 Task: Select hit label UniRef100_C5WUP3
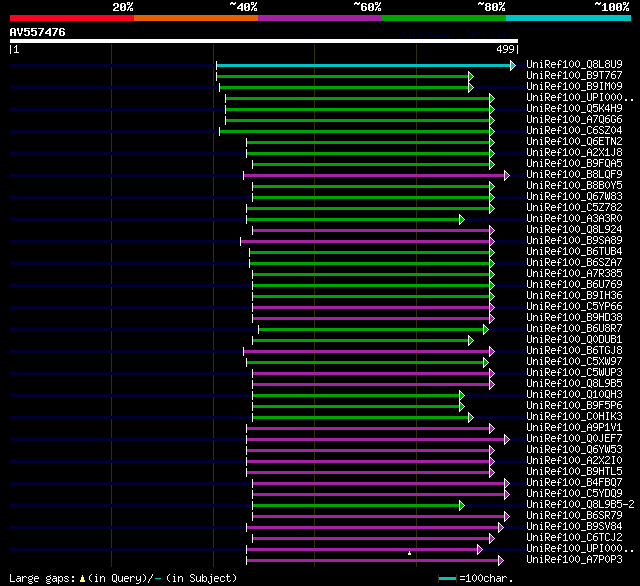(x=574, y=373)
